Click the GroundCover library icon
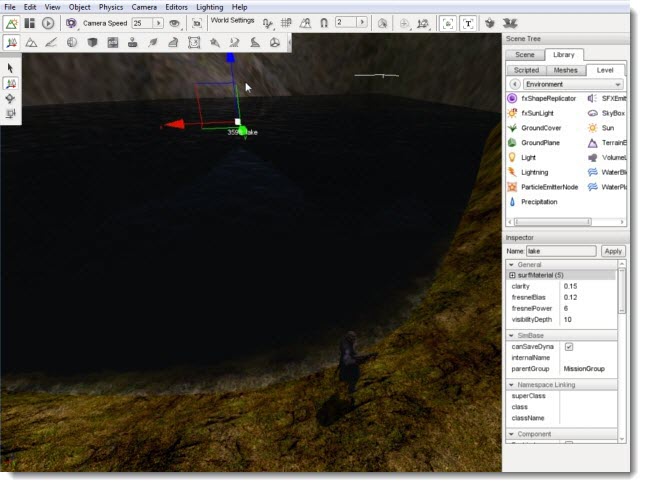Image resolution: width=645 pixels, height=487 pixels. (x=512, y=128)
